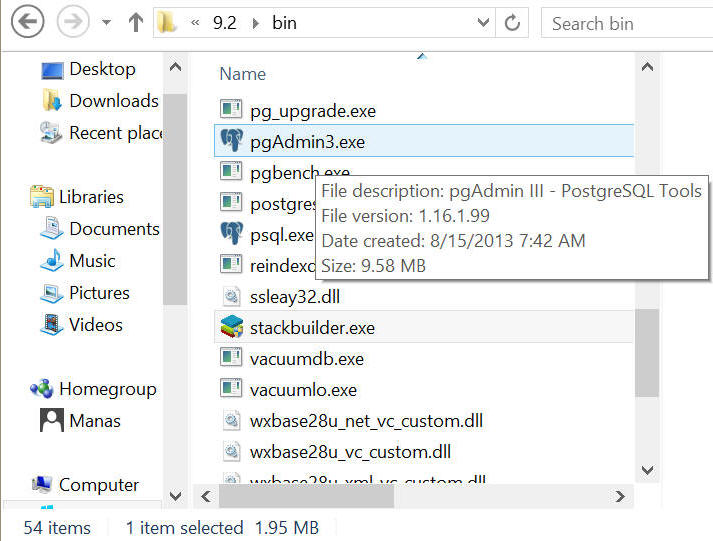Image resolution: width=713 pixels, height=541 pixels.
Task: Select the vacuumlo.exe file
Action: [303, 390]
